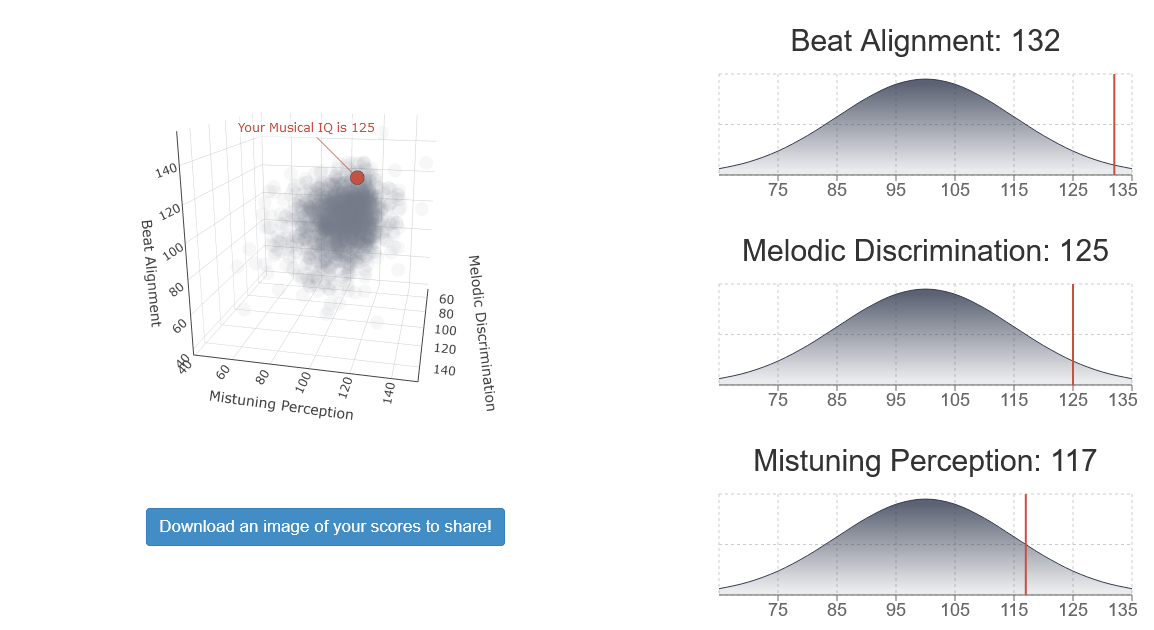This screenshot has height=630, width=1154.
Task: Click the 105 tick label under Melodic Discrimination chart
Action: (955, 400)
